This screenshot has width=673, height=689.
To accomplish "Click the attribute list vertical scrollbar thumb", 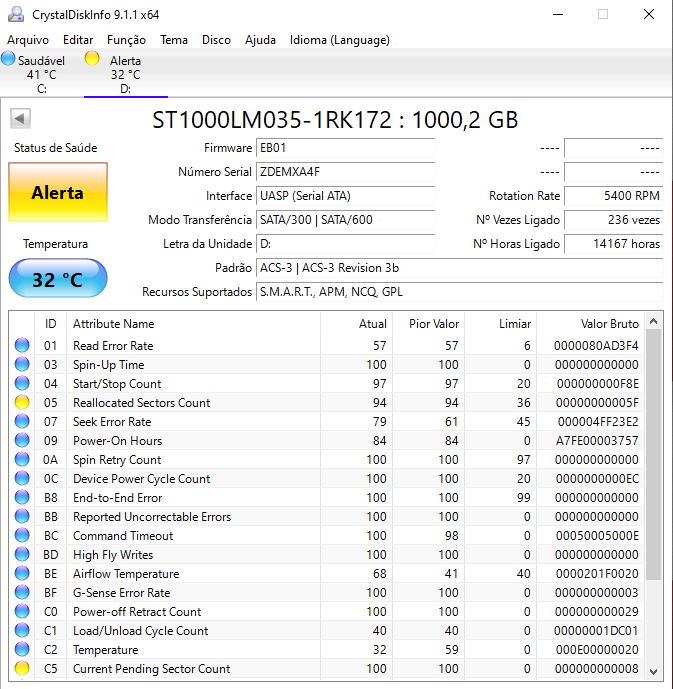I will coord(654,455).
